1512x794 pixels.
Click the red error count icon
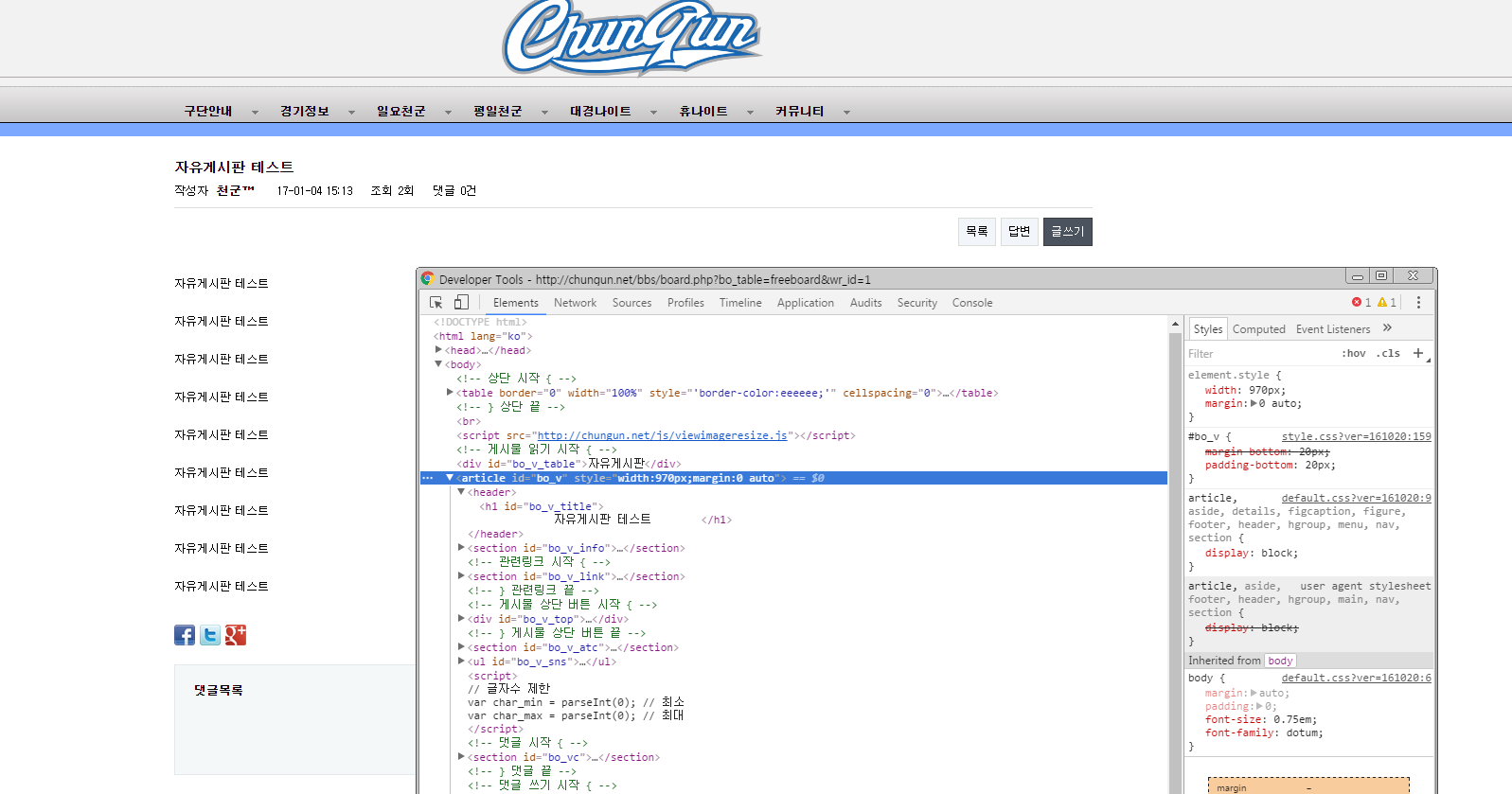tap(1357, 302)
